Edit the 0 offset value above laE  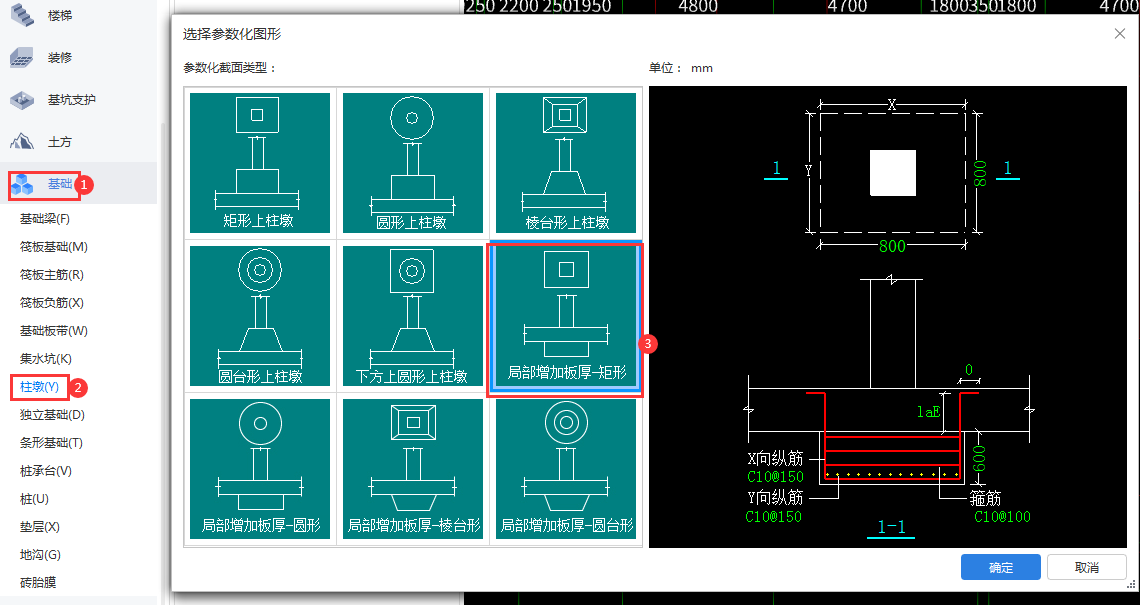[968, 370]
